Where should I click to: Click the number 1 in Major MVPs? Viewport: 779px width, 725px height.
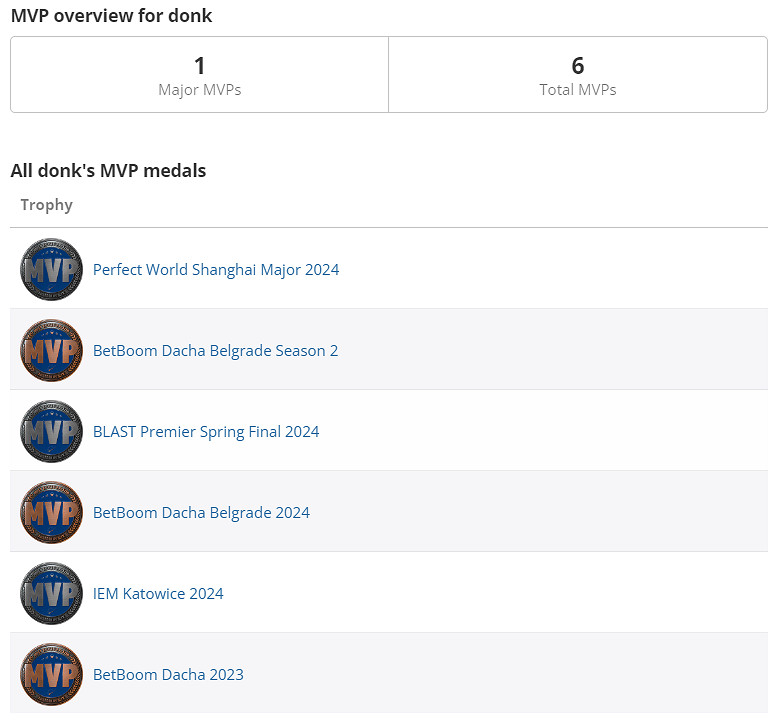(200, 66)
